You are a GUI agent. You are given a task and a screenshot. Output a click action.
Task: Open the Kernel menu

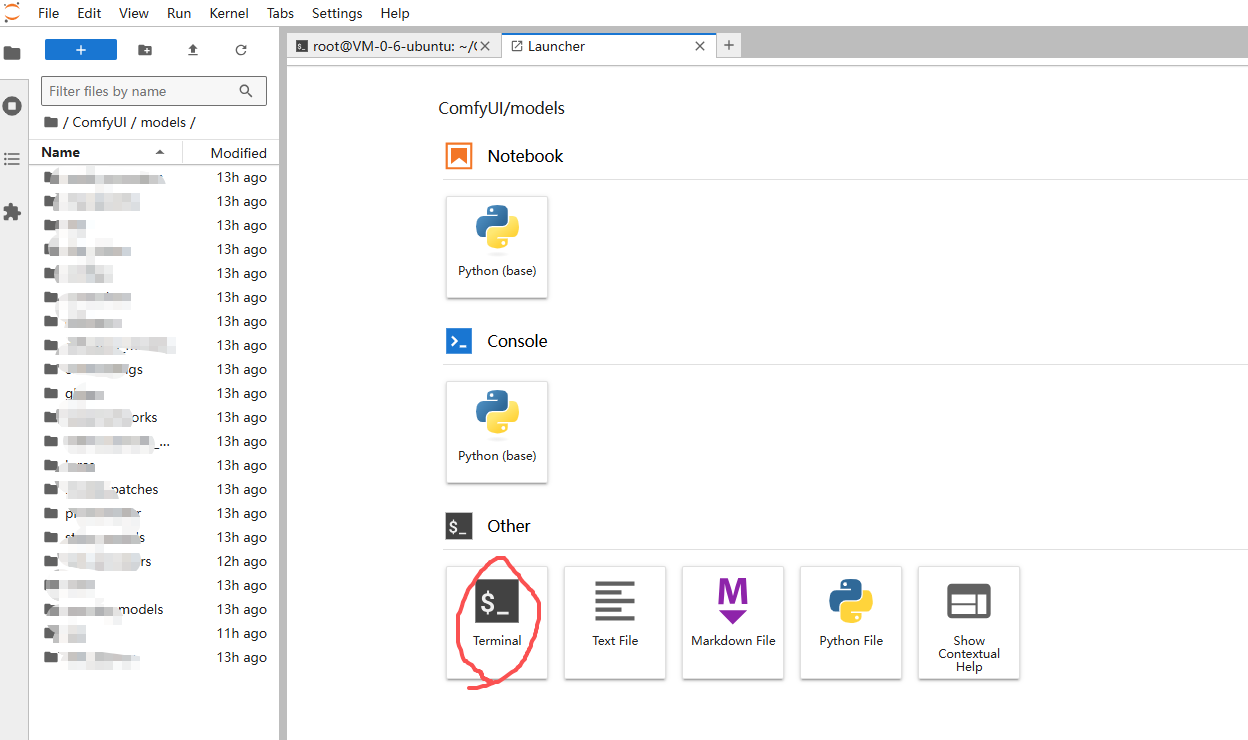coord(230,13)
